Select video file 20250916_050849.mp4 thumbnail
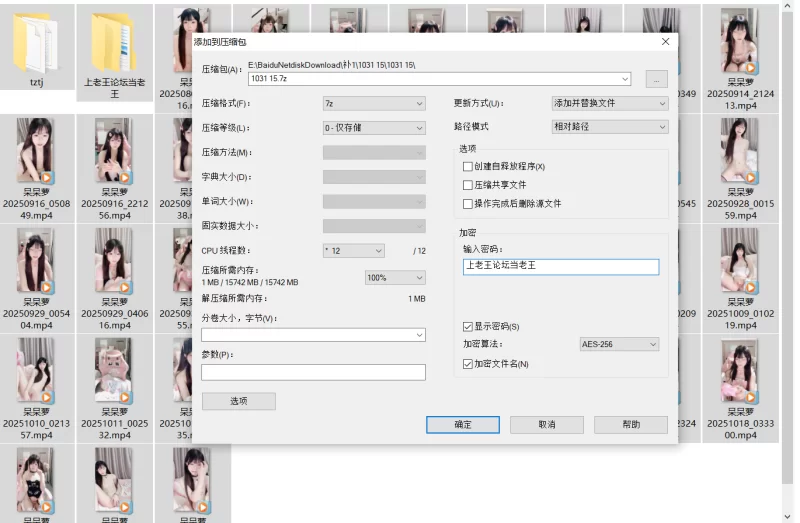This screenshot has width=800, height=523. [35, 151]
